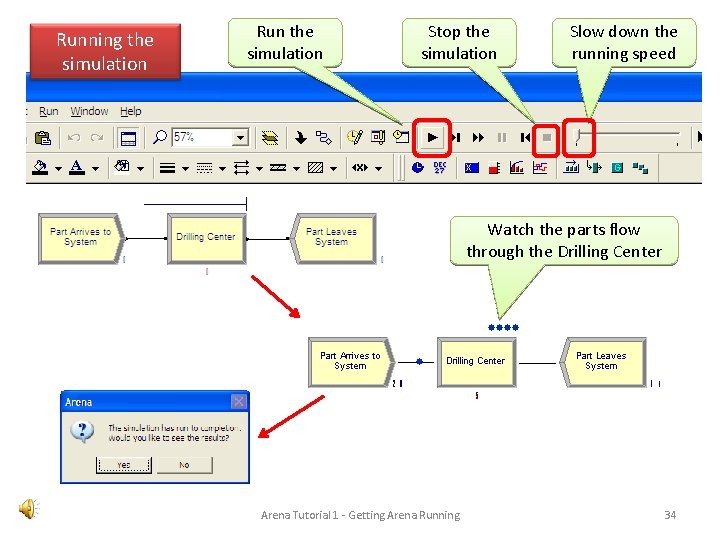
Task: Click the show dimensions icon
Action: click(360, 168)
